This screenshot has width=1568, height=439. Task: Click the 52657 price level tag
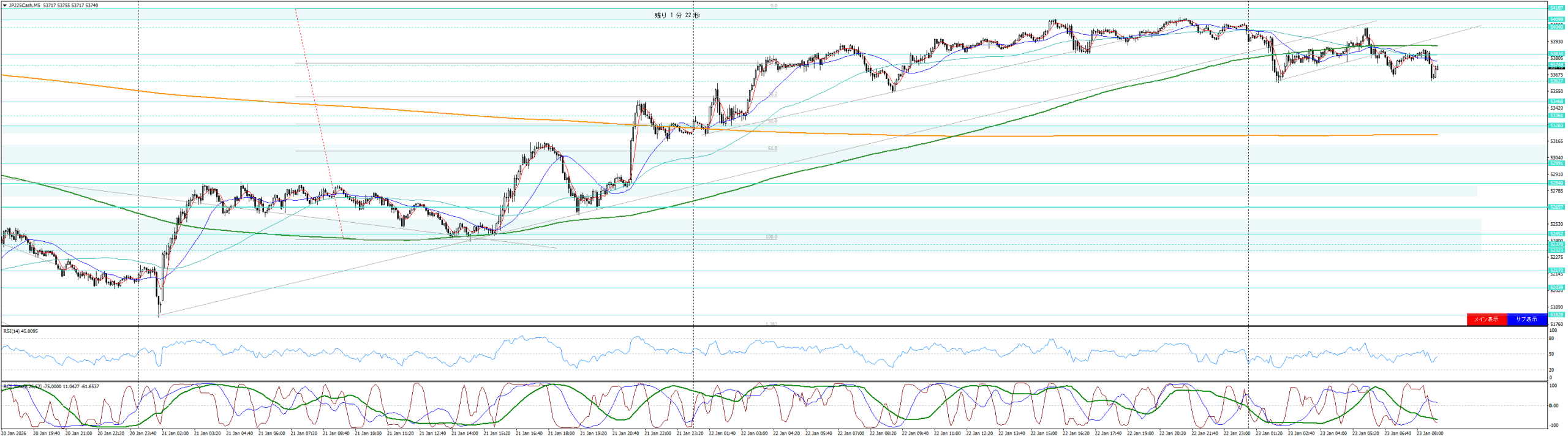[1556, 207]
